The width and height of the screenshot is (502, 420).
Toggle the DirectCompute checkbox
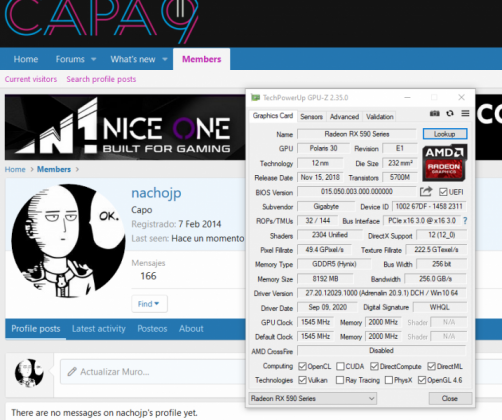(x=374, y=366)
